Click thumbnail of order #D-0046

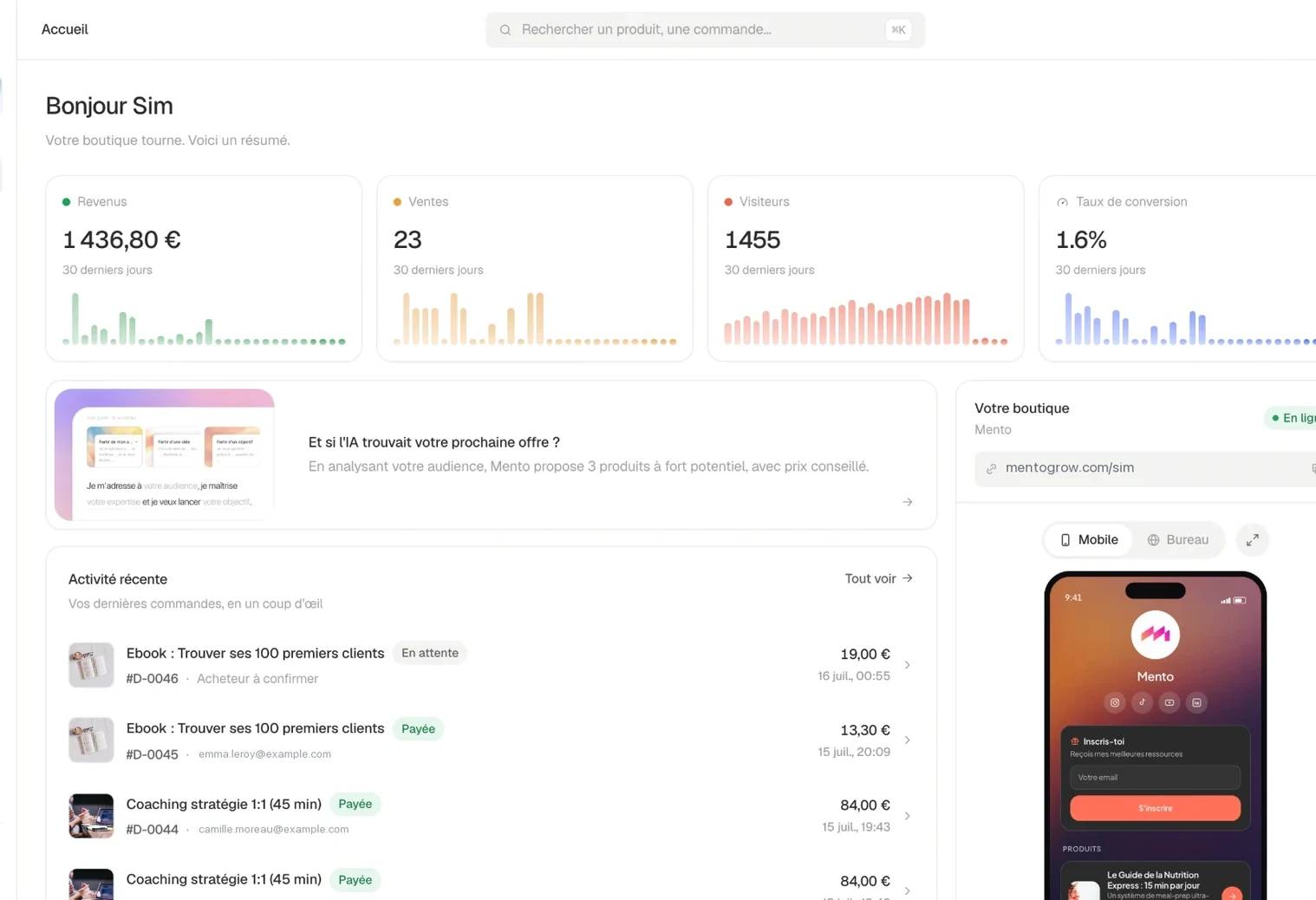coord(91,665)
